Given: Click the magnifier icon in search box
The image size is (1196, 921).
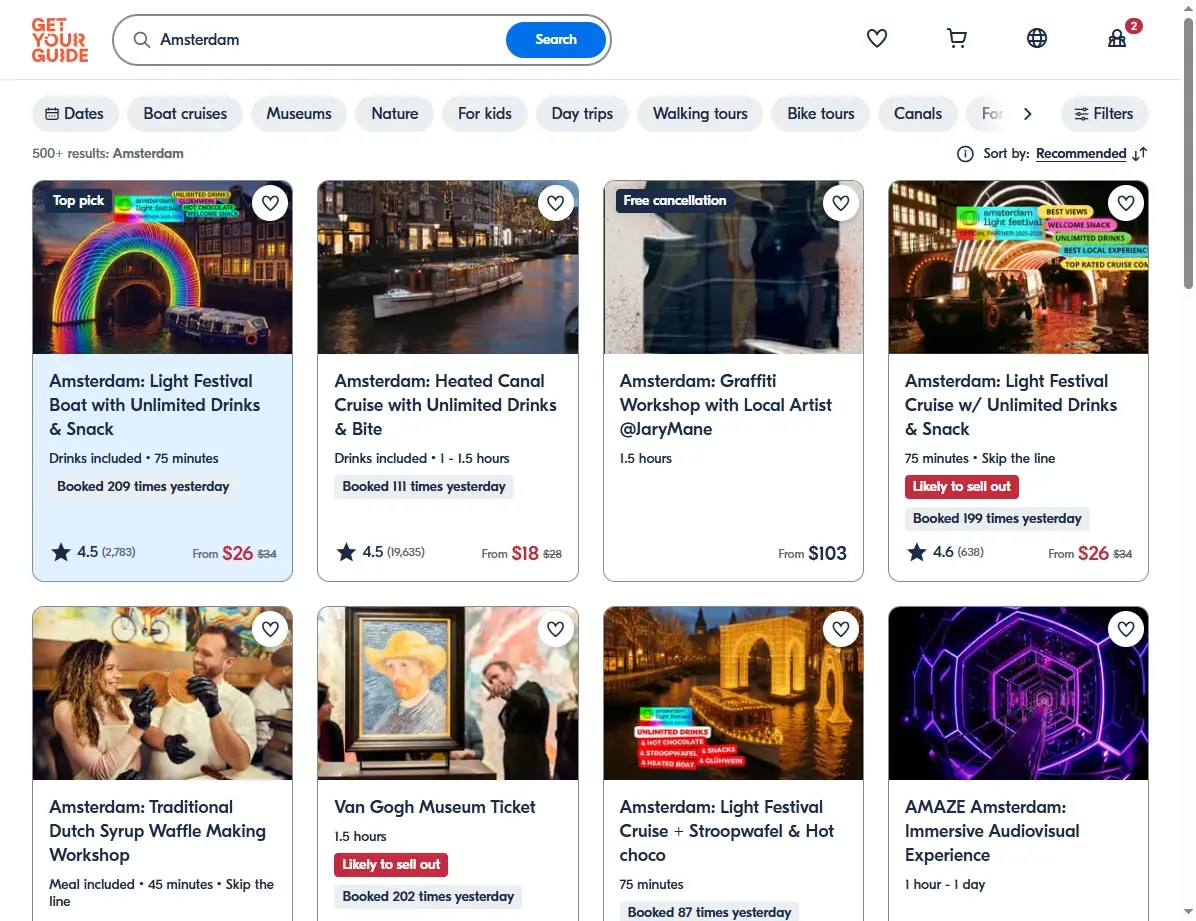Looking at the screenshot, I should [x=142, y=40].
